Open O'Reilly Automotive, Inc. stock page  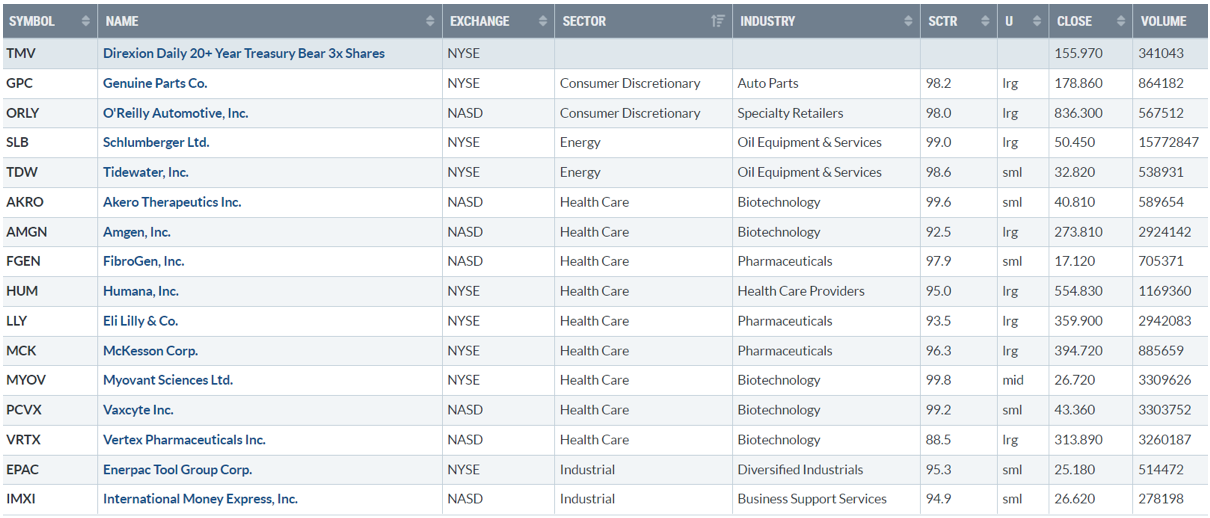(175, 113)
